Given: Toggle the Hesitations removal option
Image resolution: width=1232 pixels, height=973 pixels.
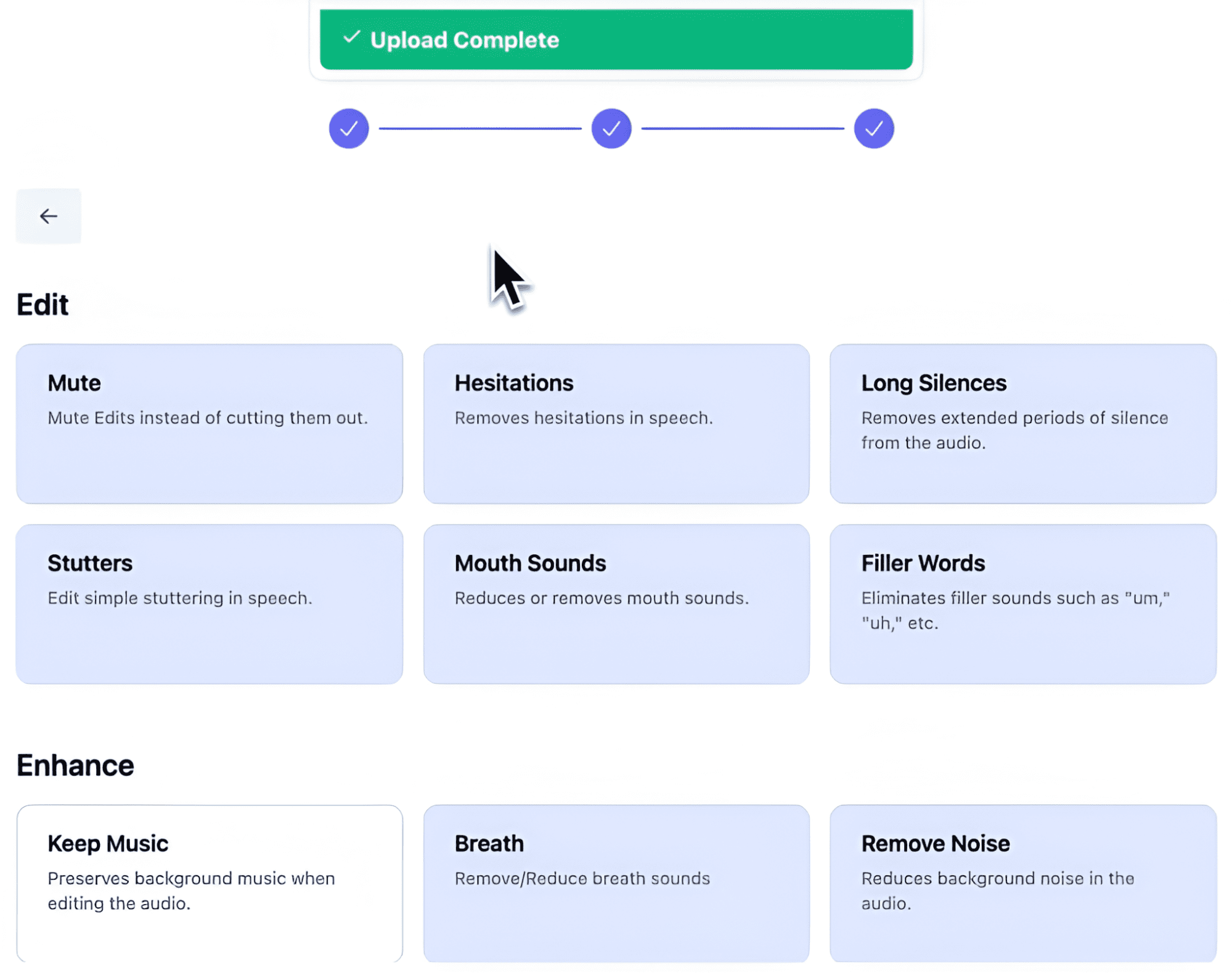Looking at the screenshot, I should pyautogui.click(x=616, y=424).
